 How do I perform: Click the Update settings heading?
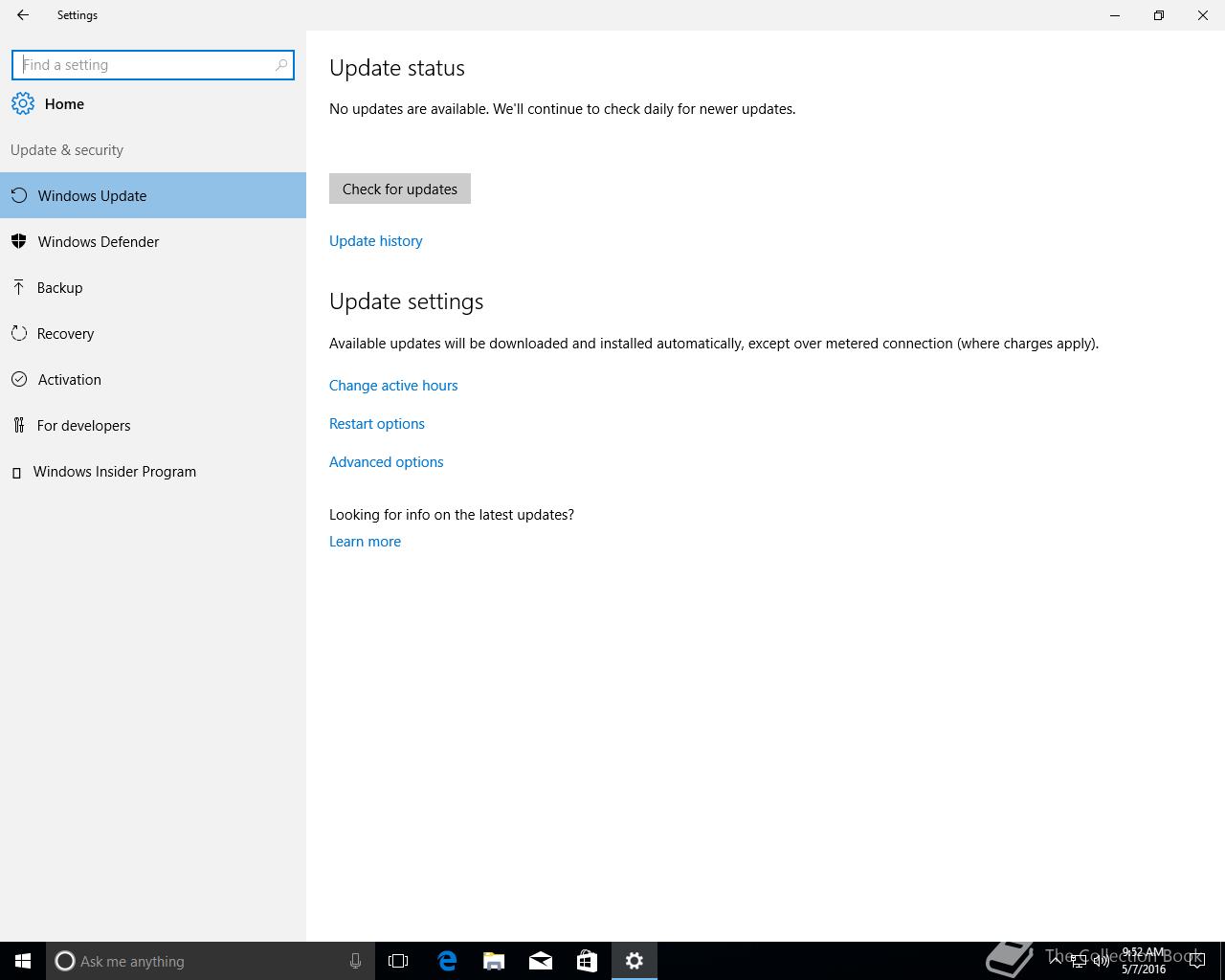(x=407, y=301)
